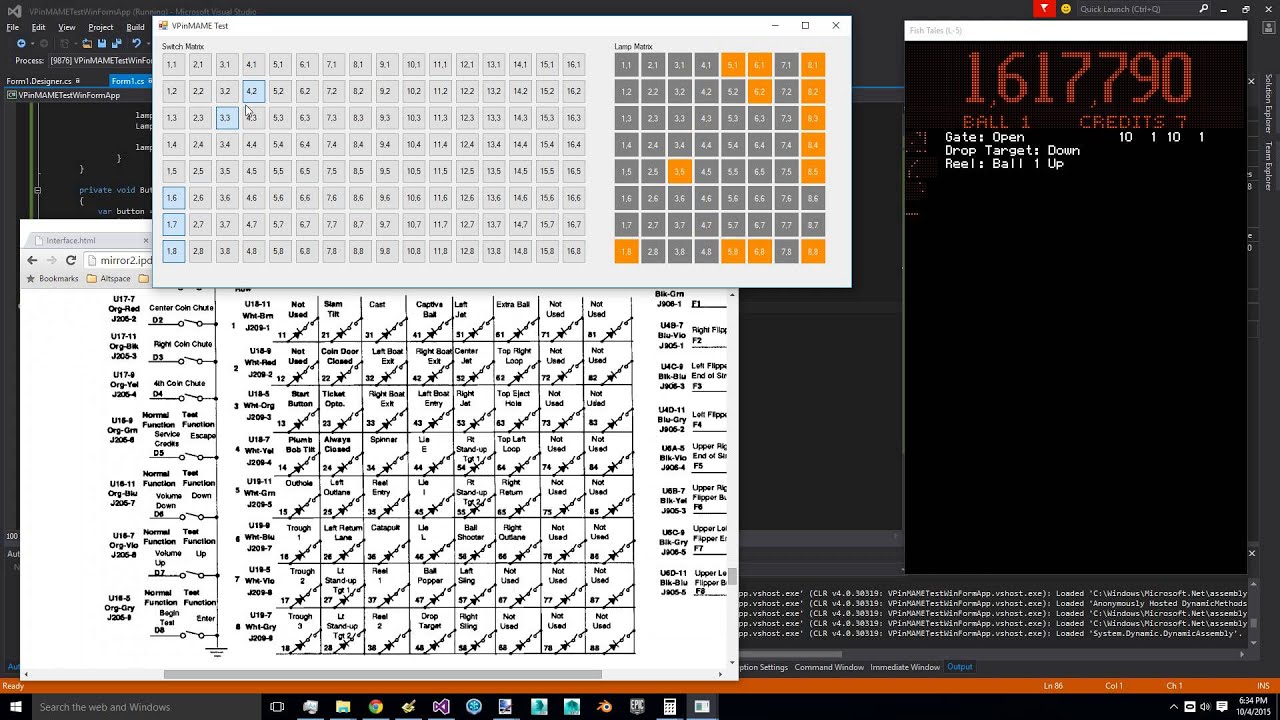Viewport: 1280px width, 720px height.
Task: Open the Altspace bookmark folder in Chrome
Action: 109,279
